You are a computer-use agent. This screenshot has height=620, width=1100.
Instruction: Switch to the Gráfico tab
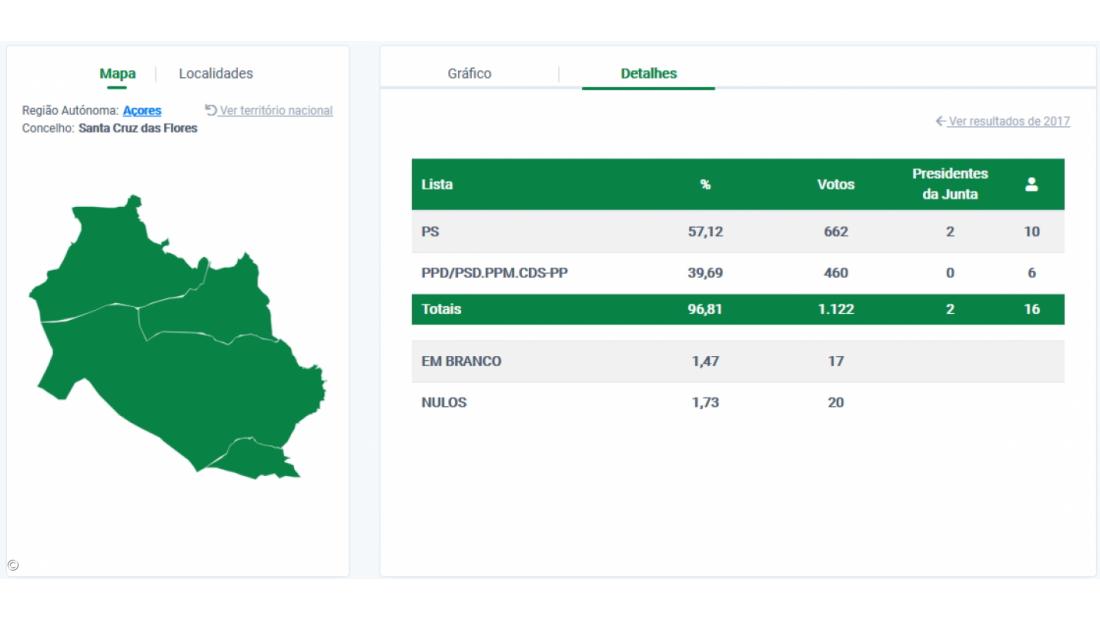point(469,73)
